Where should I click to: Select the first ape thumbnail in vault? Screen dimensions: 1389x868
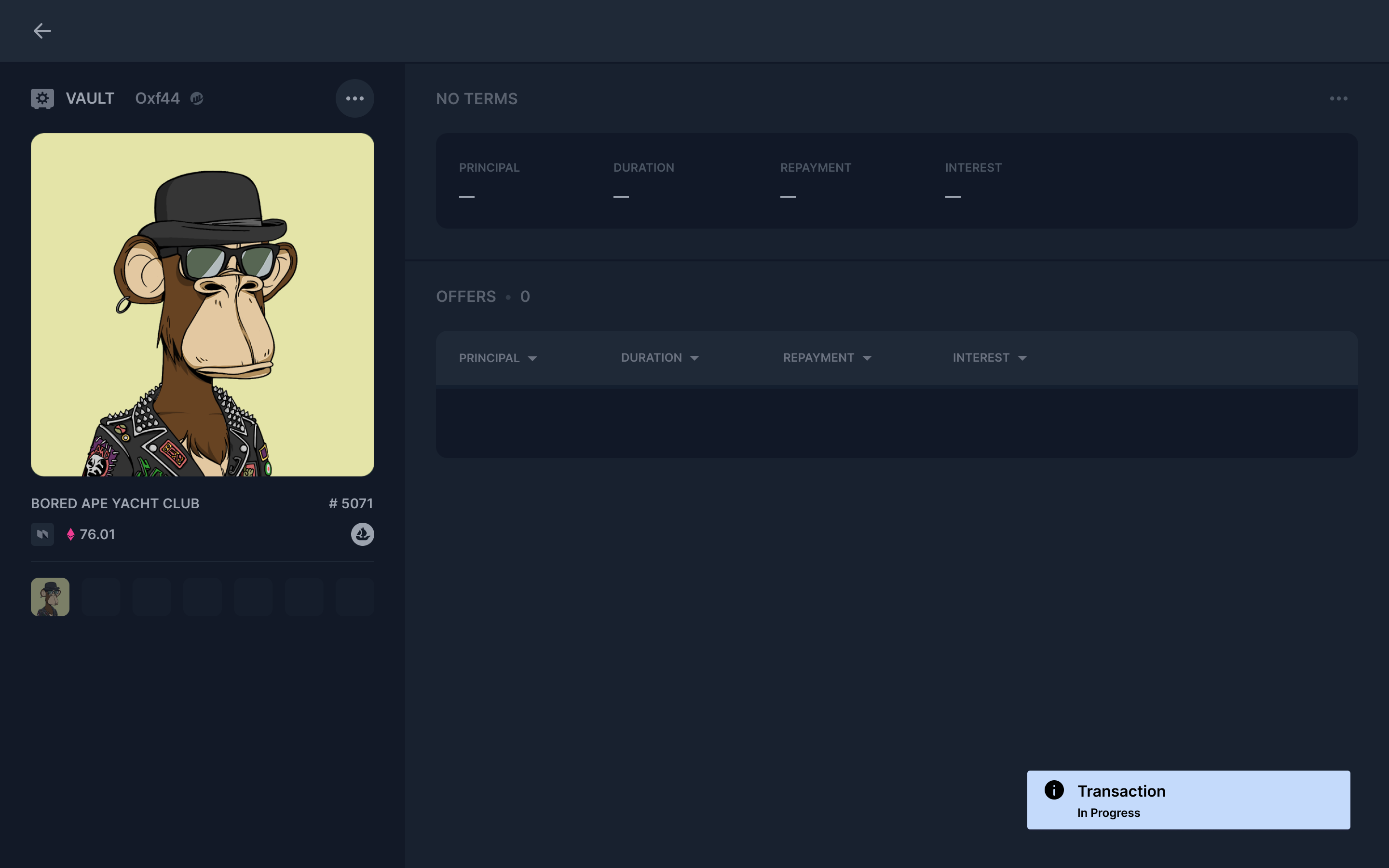[x=50, y=597]
